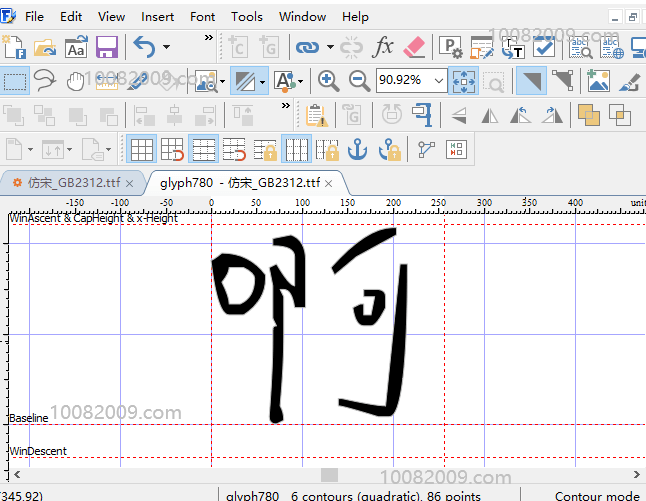
Task: Open the Tools menu
Action: coord(246,16)
